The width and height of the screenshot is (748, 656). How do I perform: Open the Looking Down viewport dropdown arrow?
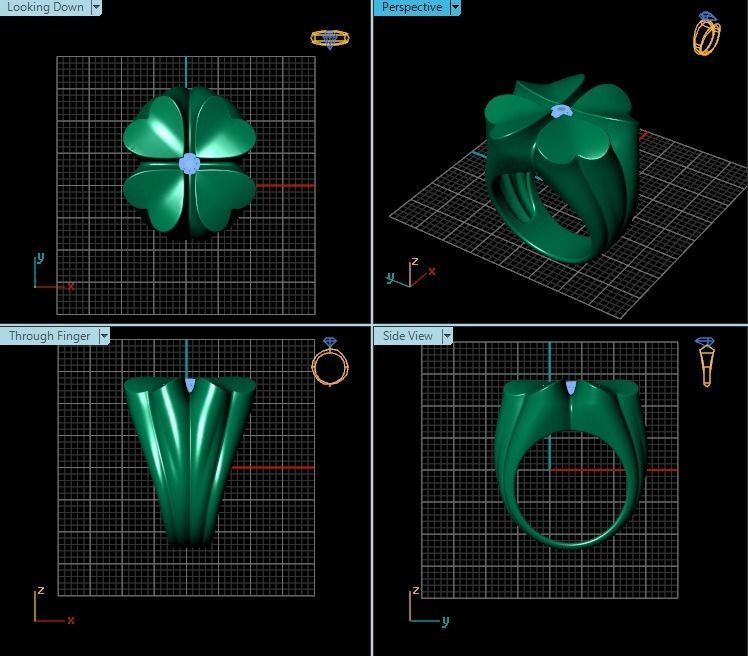tap(96, 7)
